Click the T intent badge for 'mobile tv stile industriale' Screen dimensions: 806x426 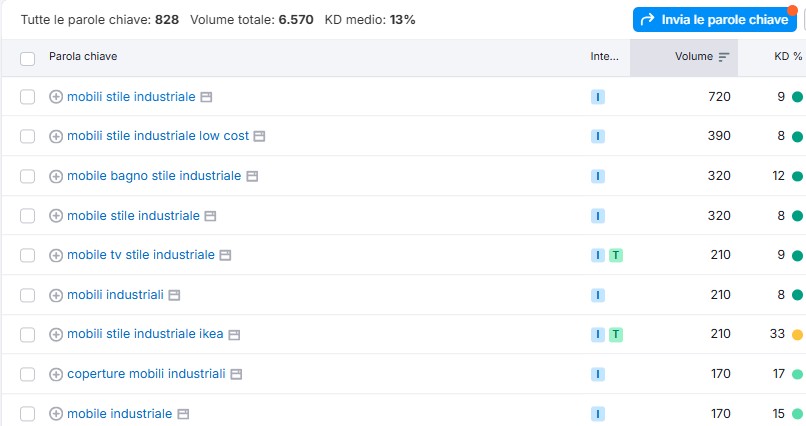616,255
